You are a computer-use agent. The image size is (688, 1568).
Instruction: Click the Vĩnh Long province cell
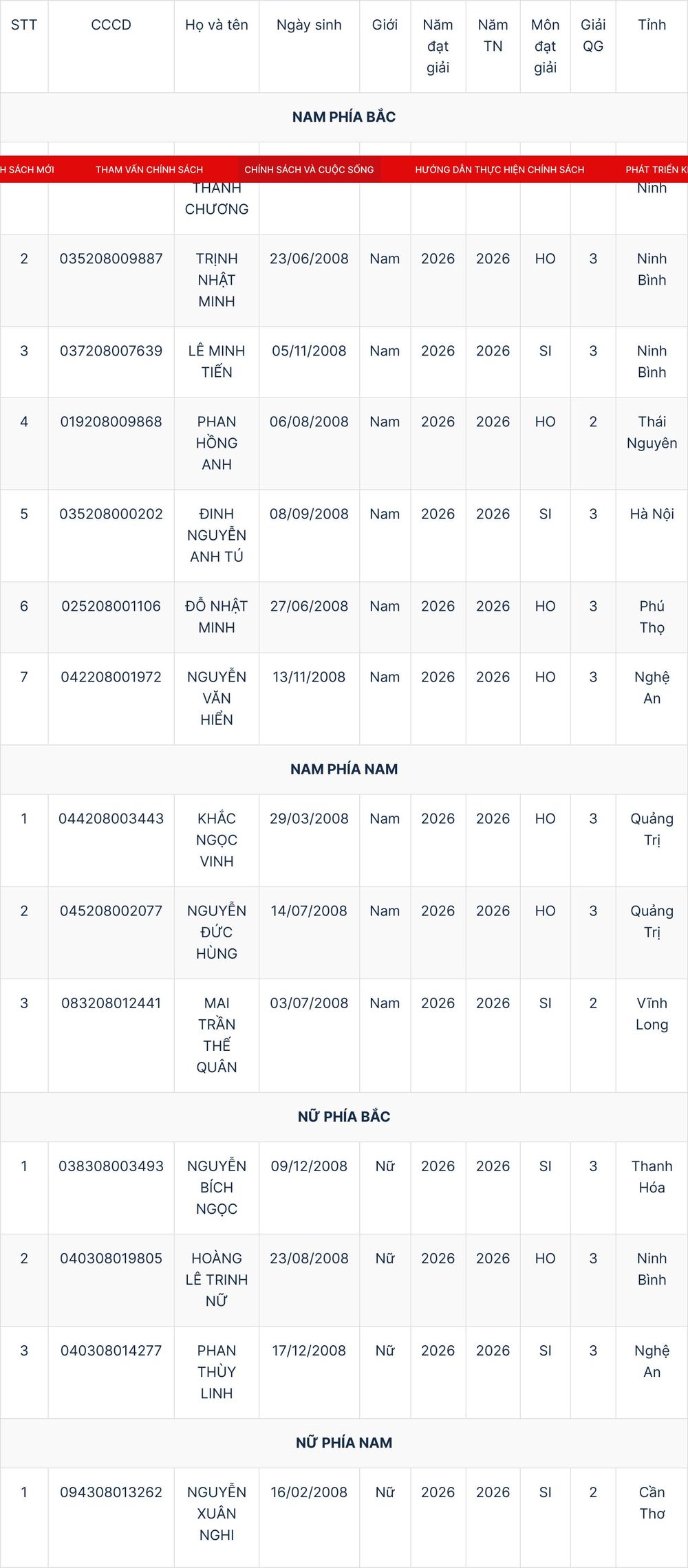[652, 1014]
